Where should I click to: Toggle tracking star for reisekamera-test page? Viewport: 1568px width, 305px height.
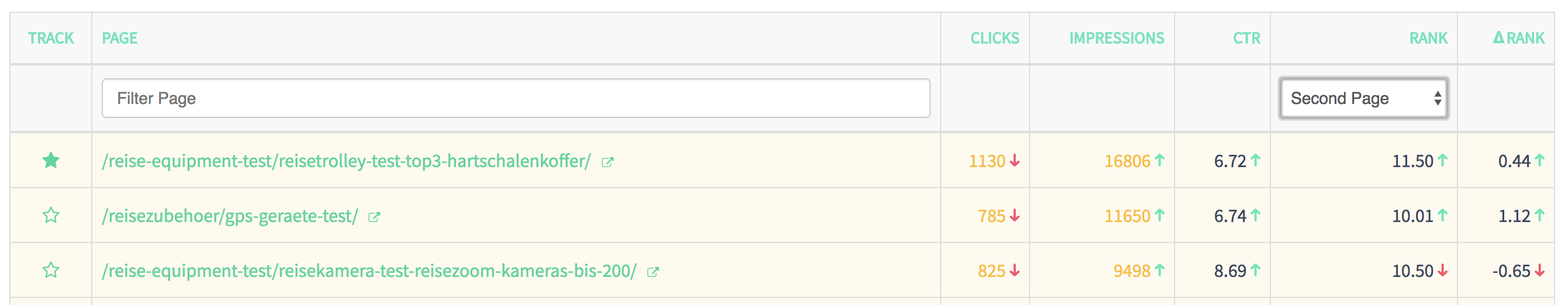point(51,271)
